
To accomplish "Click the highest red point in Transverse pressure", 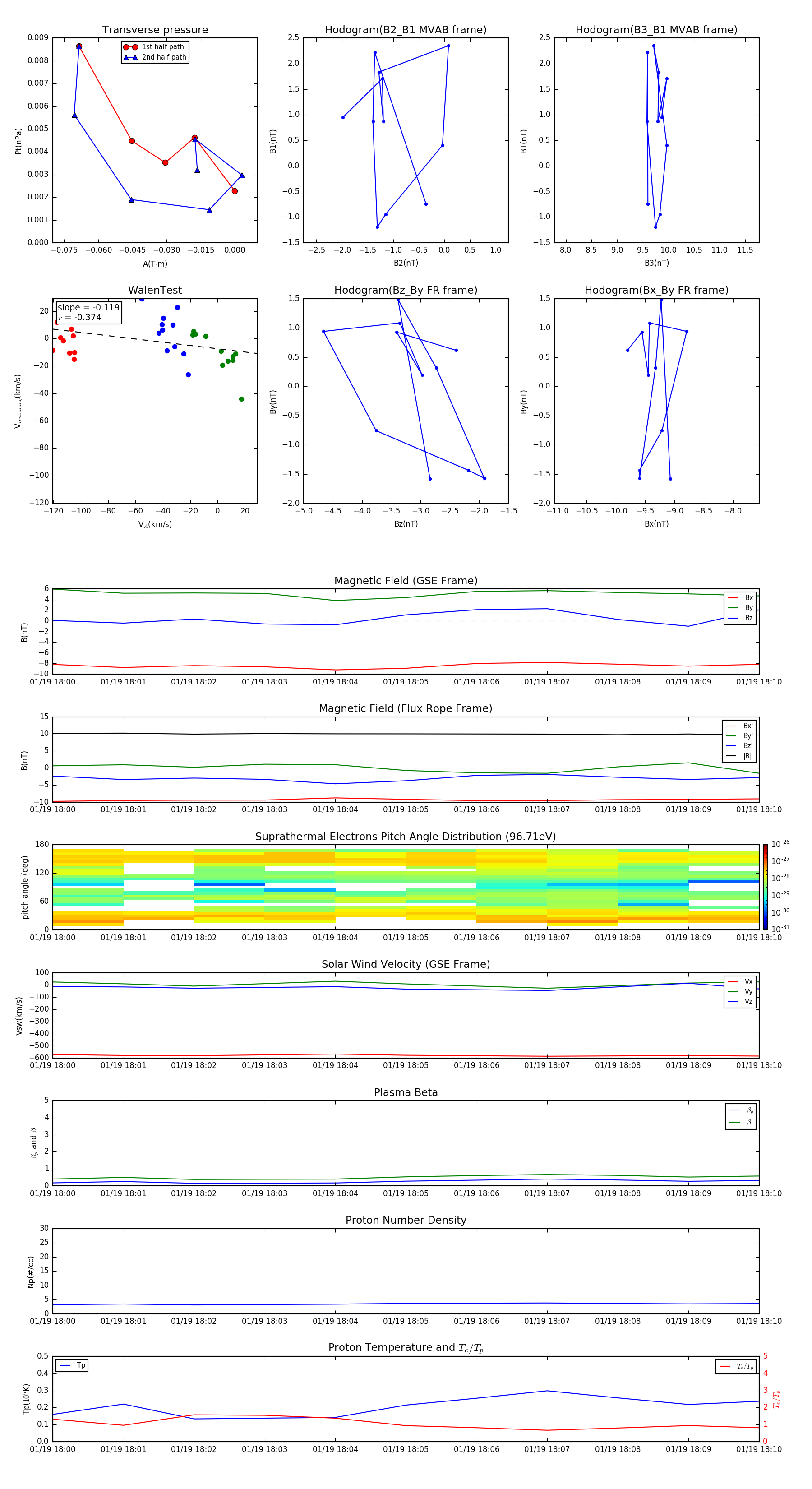I will (x=79, y=46).
